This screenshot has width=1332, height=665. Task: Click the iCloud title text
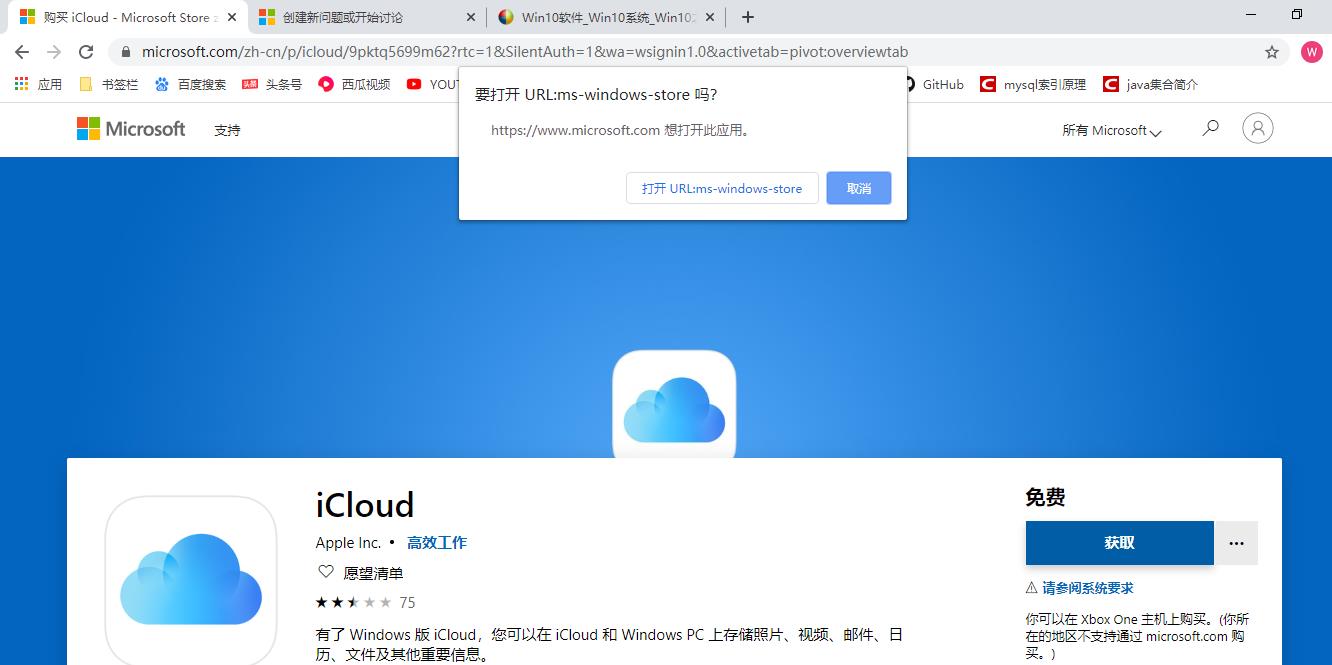(365, 505)
